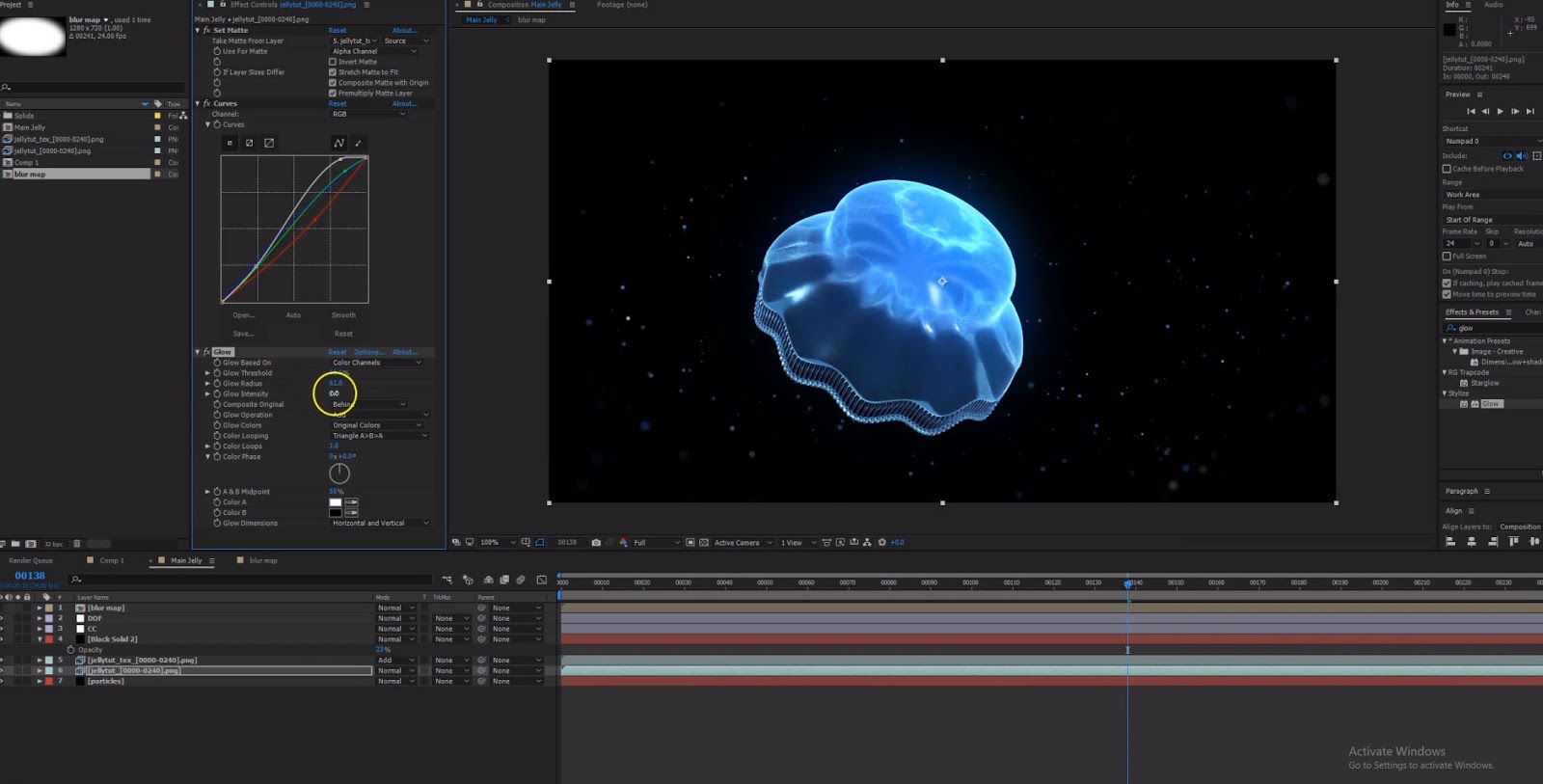Open Glow Based On Color Channels dropdown
The height and width of the screenshot is (784, 1543).
click(x=377, y=363)
